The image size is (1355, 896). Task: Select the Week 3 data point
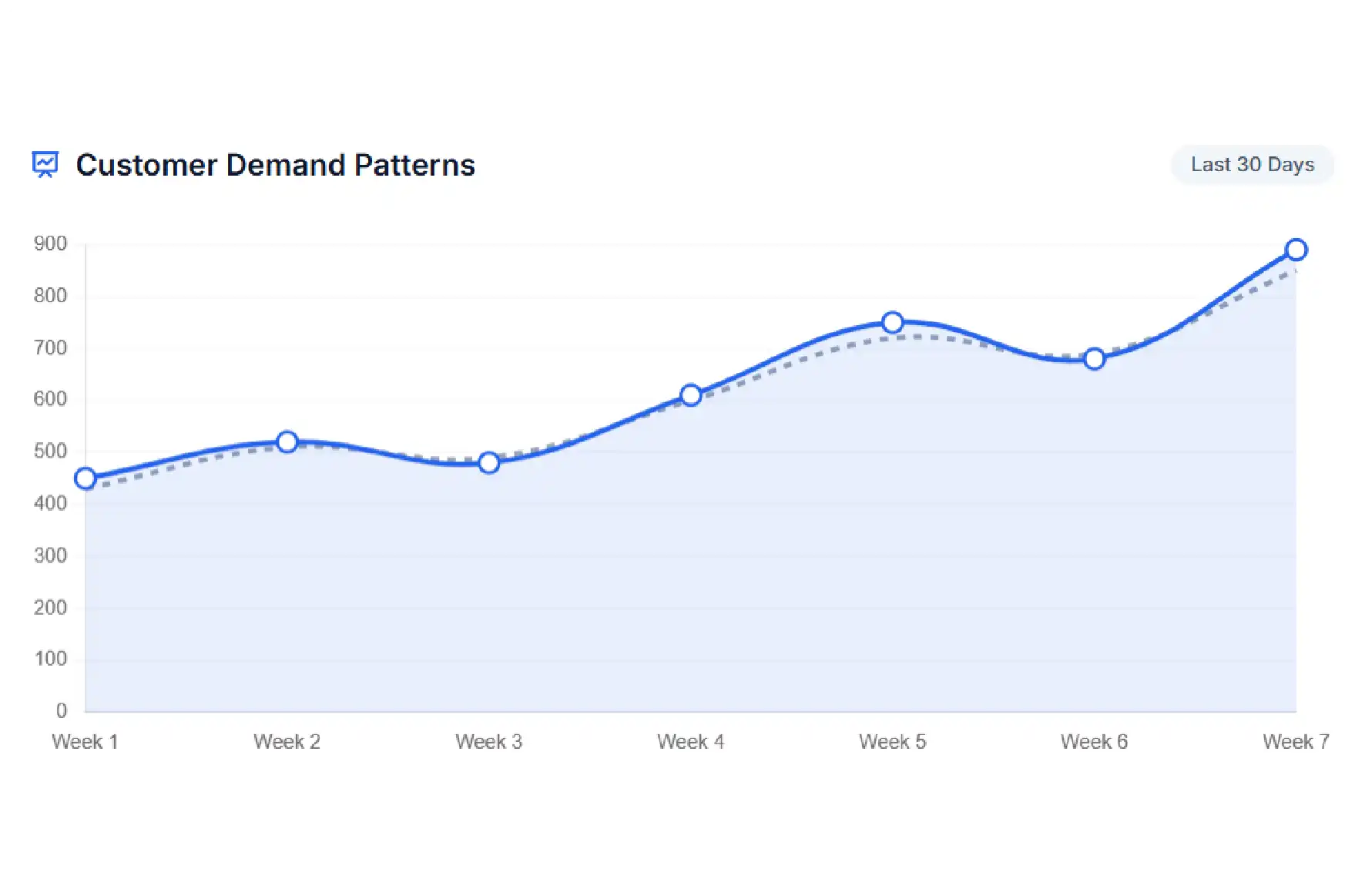(x=489, y=463)
